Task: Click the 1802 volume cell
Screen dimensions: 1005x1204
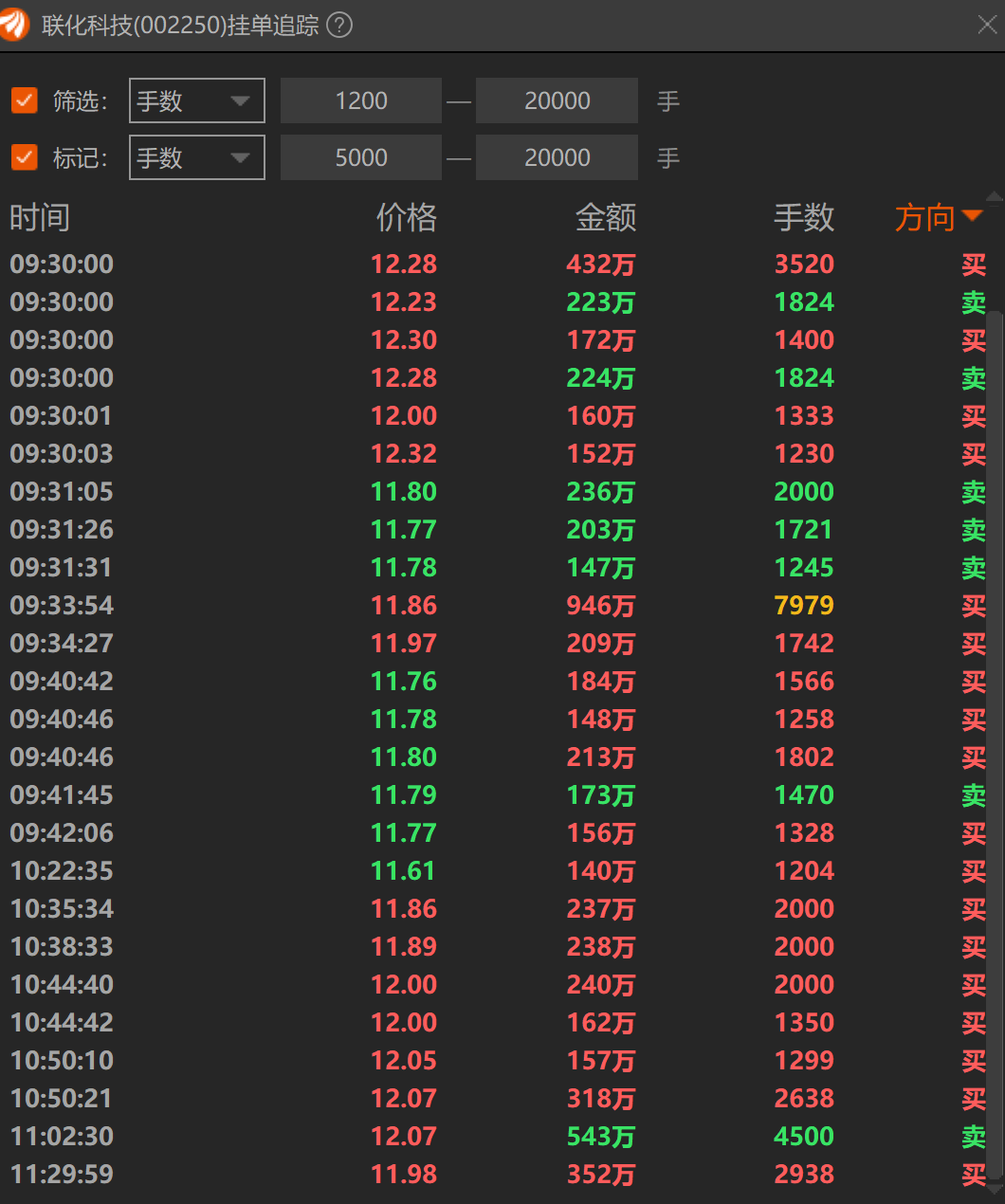Action: pos(804,757)
